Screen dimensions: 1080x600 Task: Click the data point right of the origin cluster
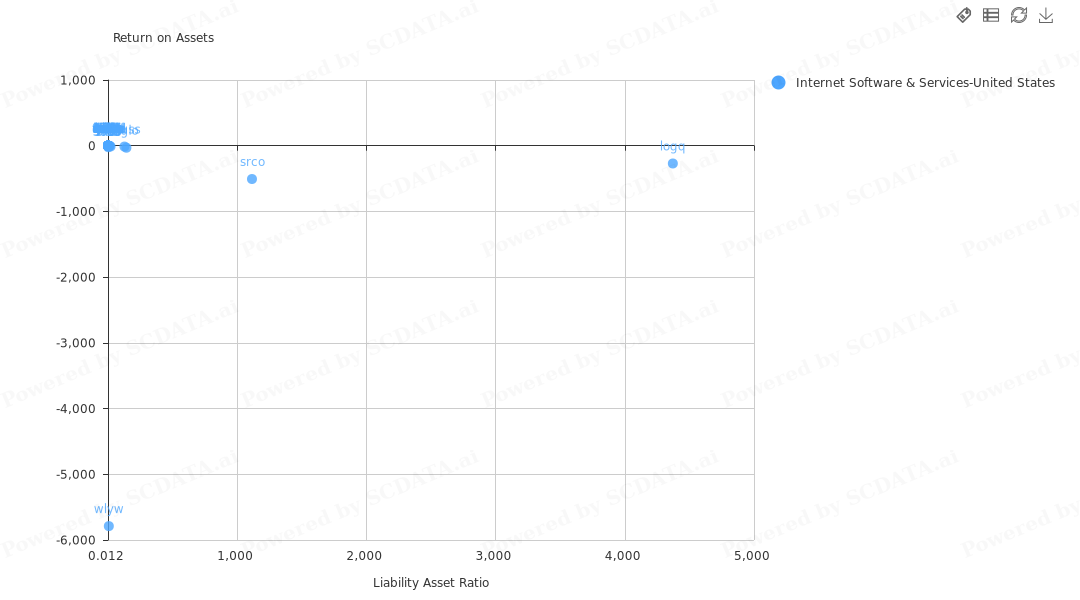pos(125,147)
